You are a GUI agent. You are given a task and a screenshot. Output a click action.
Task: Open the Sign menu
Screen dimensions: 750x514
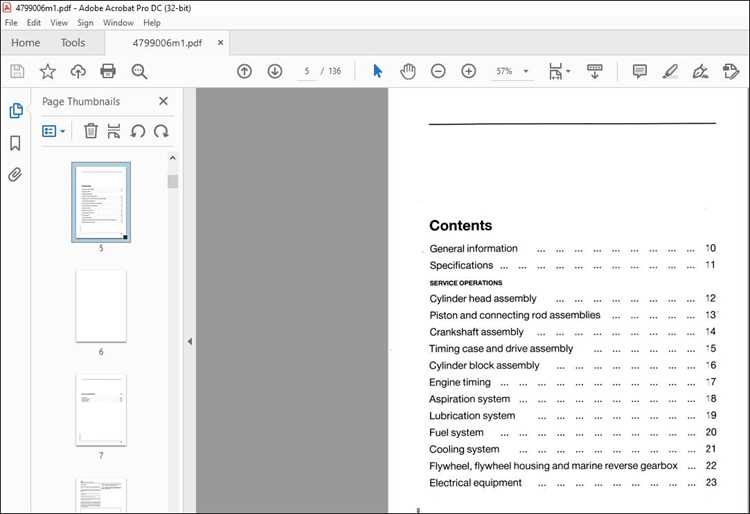pyautogui.click(x=85, y=22)
